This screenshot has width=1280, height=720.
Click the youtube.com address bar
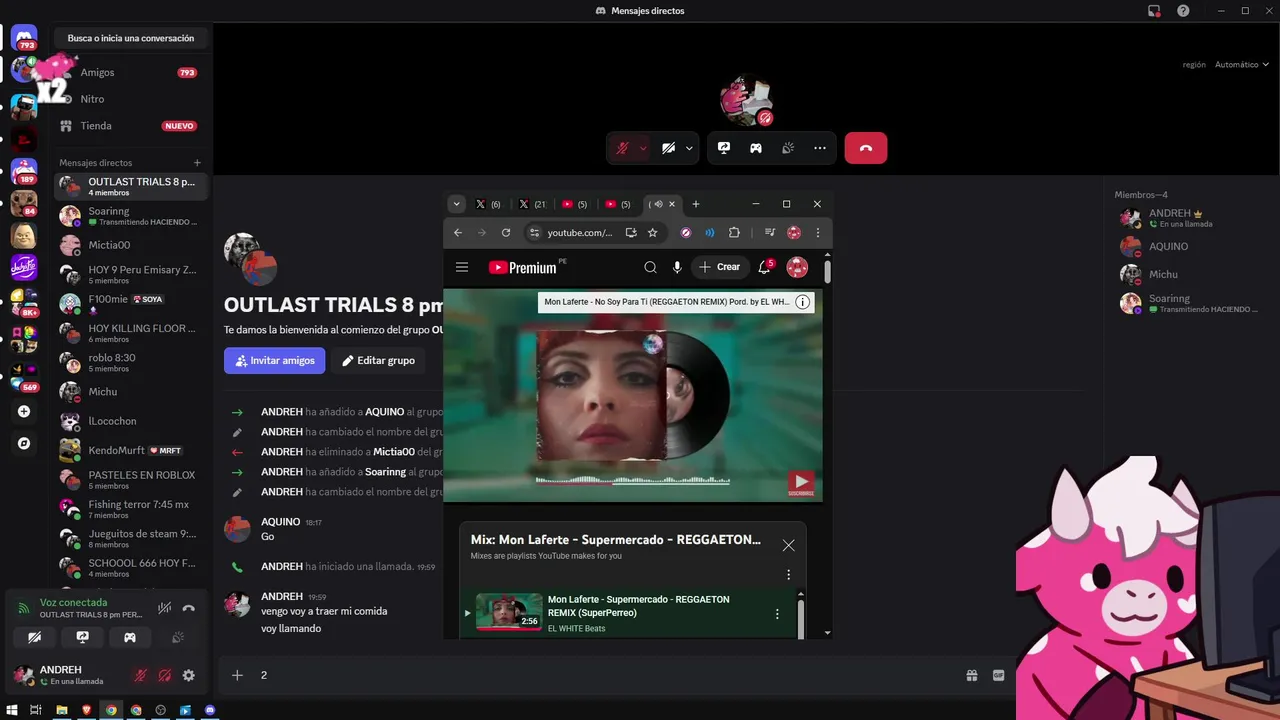click(x=580, y=233)
